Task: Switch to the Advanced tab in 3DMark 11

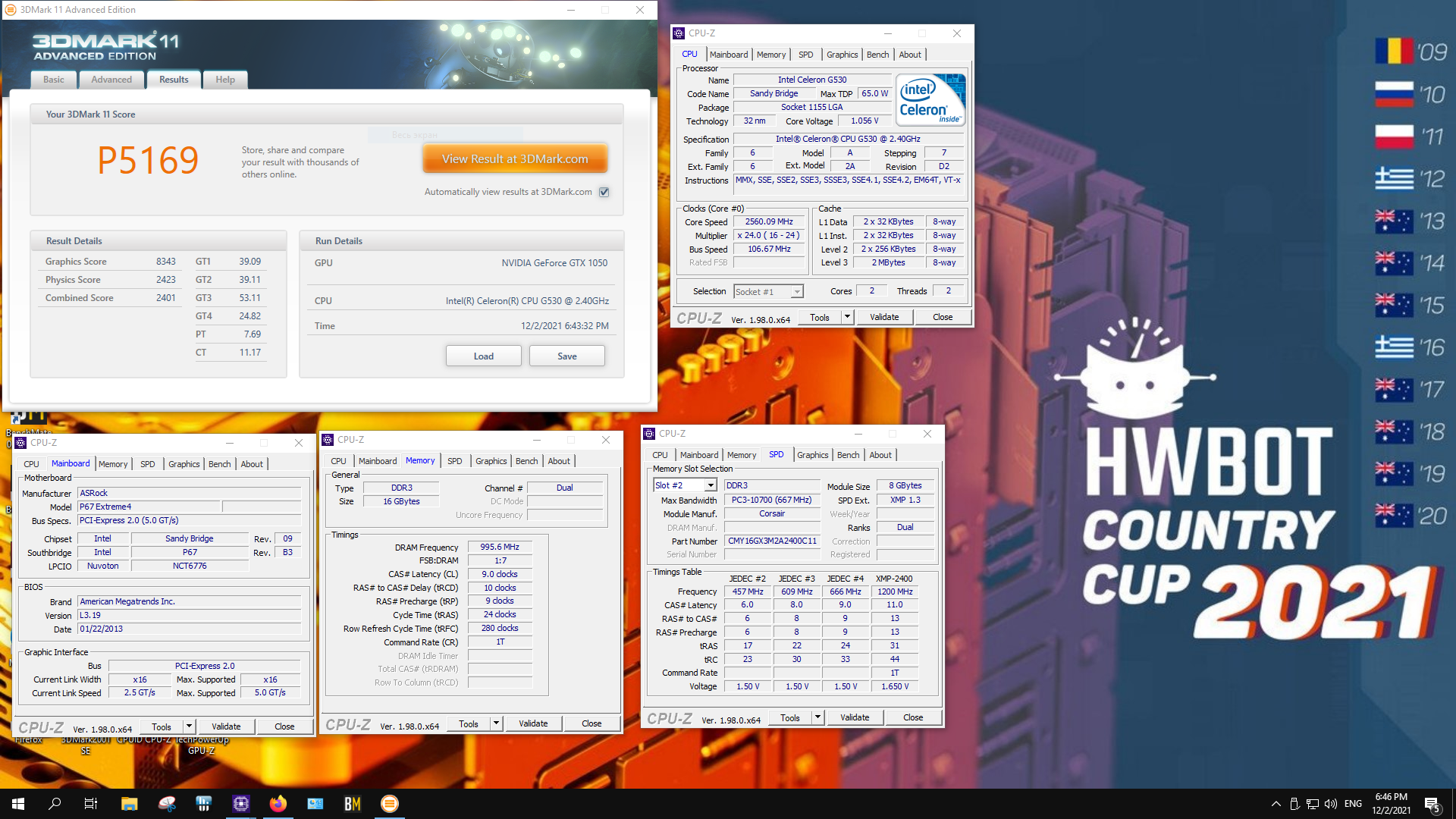Action: (111, 80)
